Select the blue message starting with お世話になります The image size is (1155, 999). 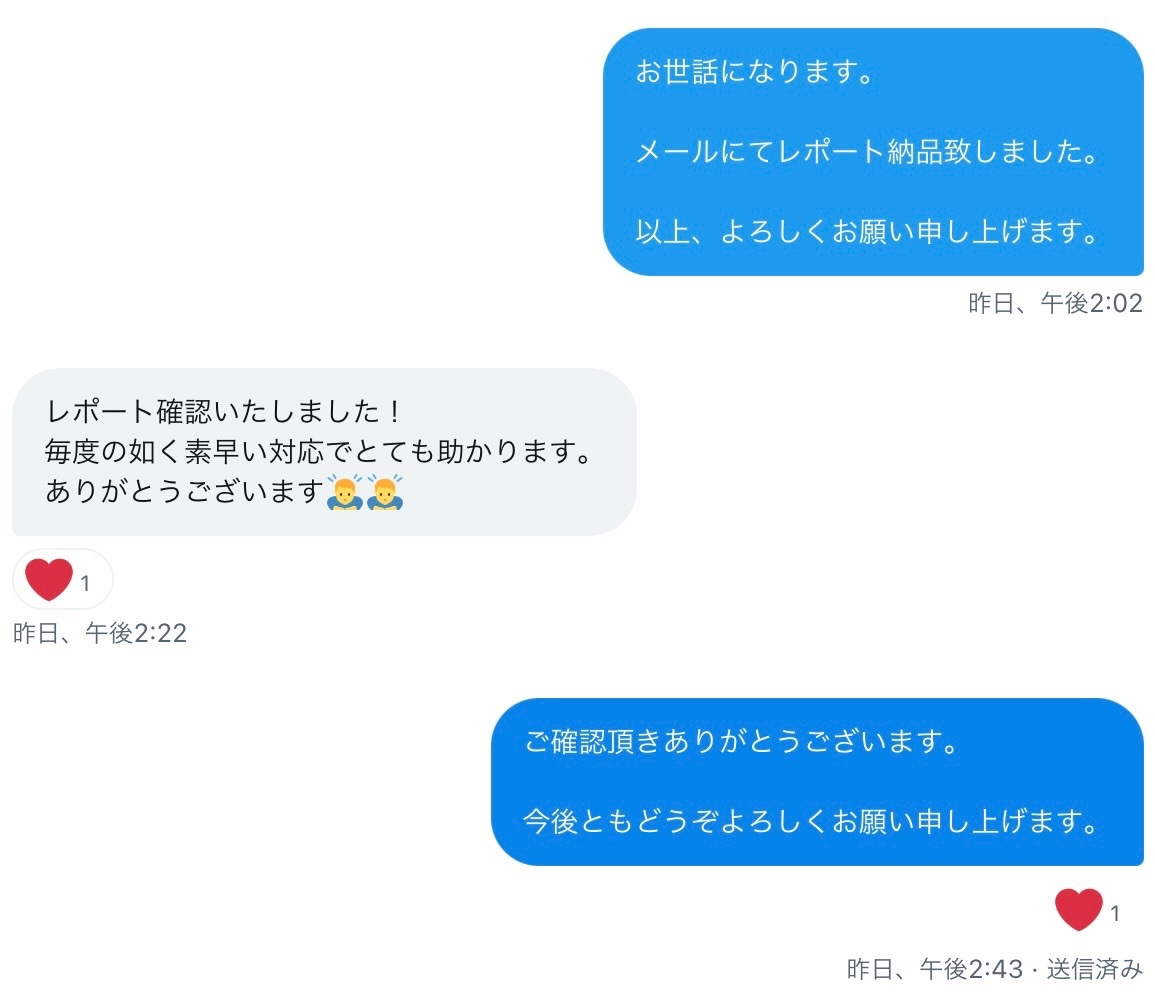873,152
